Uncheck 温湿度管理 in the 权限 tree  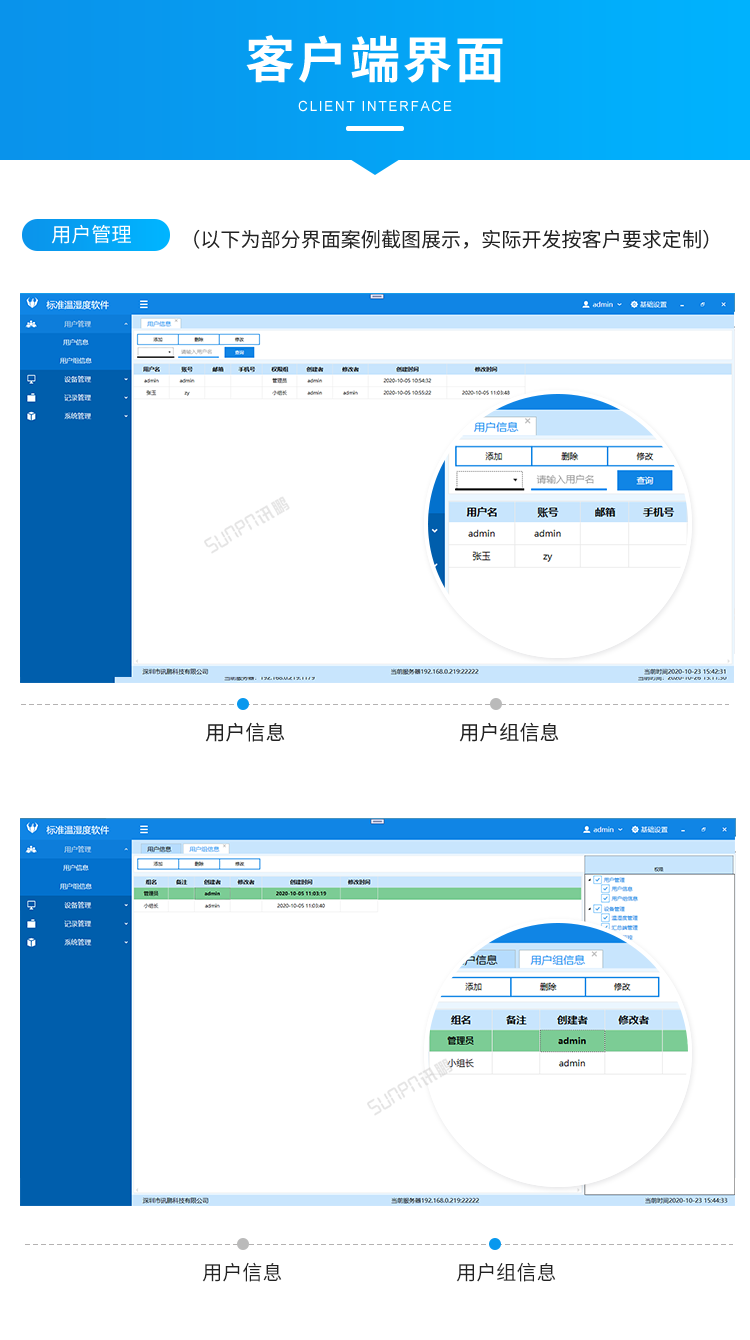click(605, 917)
